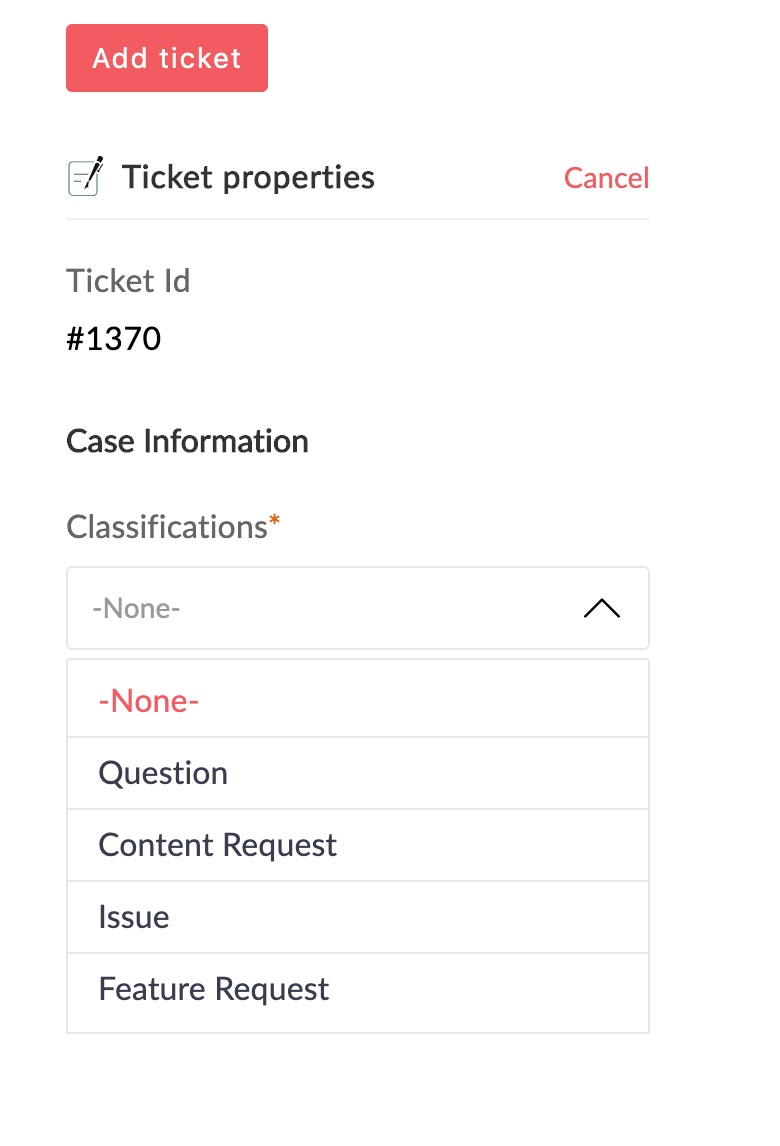Click the Ticket properties heading text

point(248,178)
